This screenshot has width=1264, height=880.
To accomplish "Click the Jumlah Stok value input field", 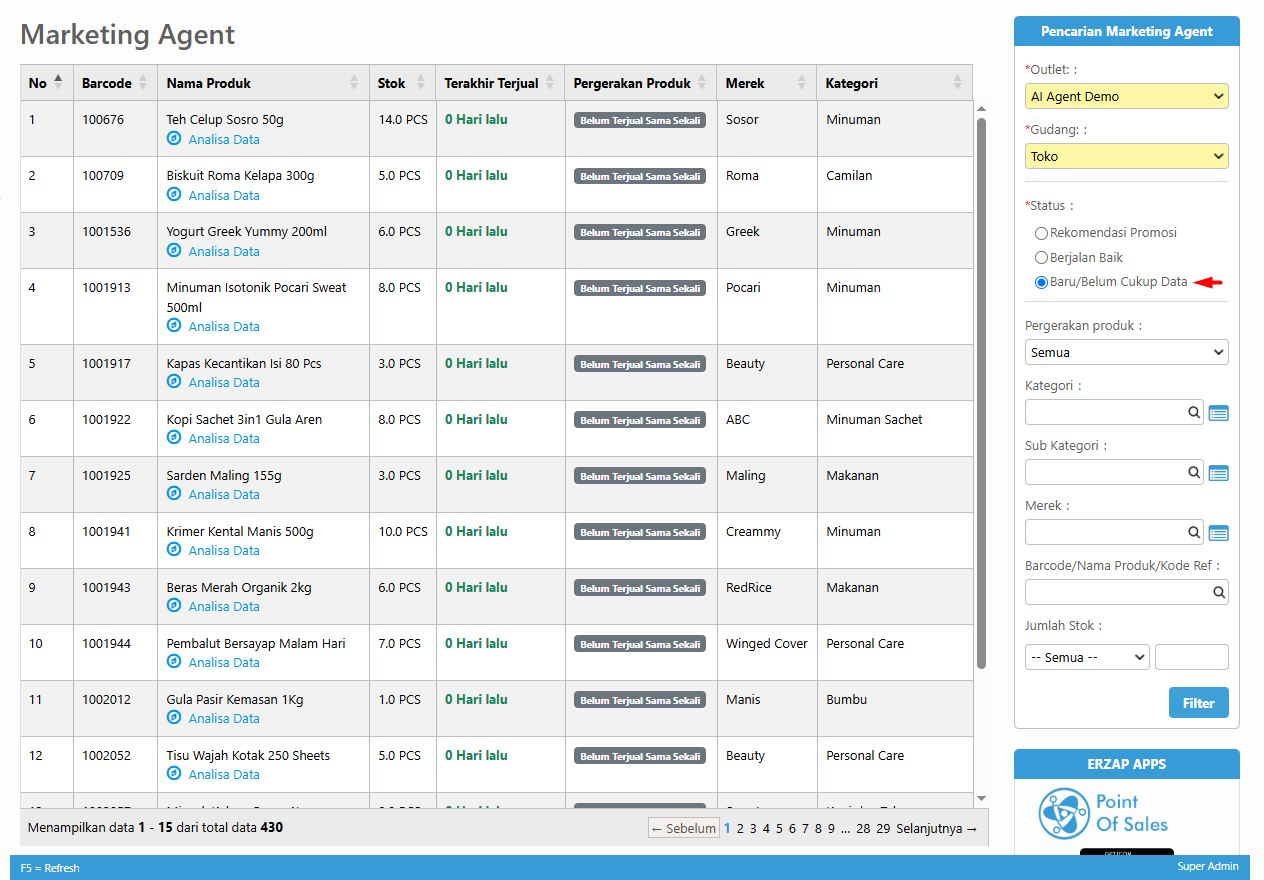I will [x=1191, y=657].
